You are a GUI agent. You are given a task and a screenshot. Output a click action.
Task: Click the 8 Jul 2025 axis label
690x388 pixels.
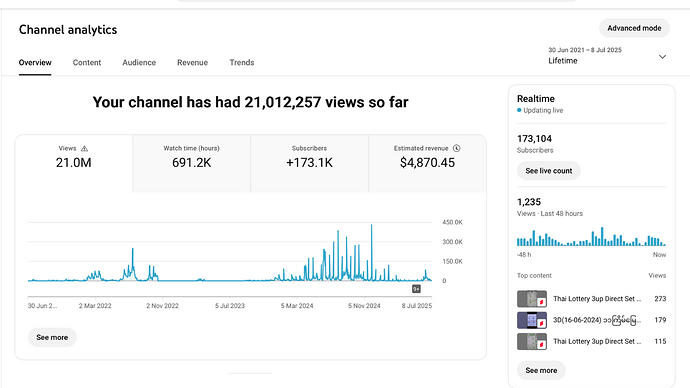417,306
